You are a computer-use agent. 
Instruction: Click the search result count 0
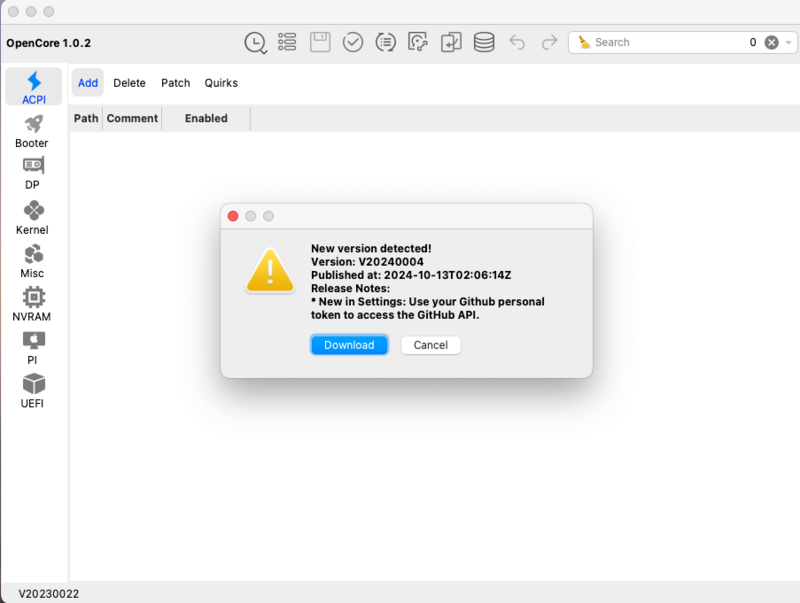[753, 42]
